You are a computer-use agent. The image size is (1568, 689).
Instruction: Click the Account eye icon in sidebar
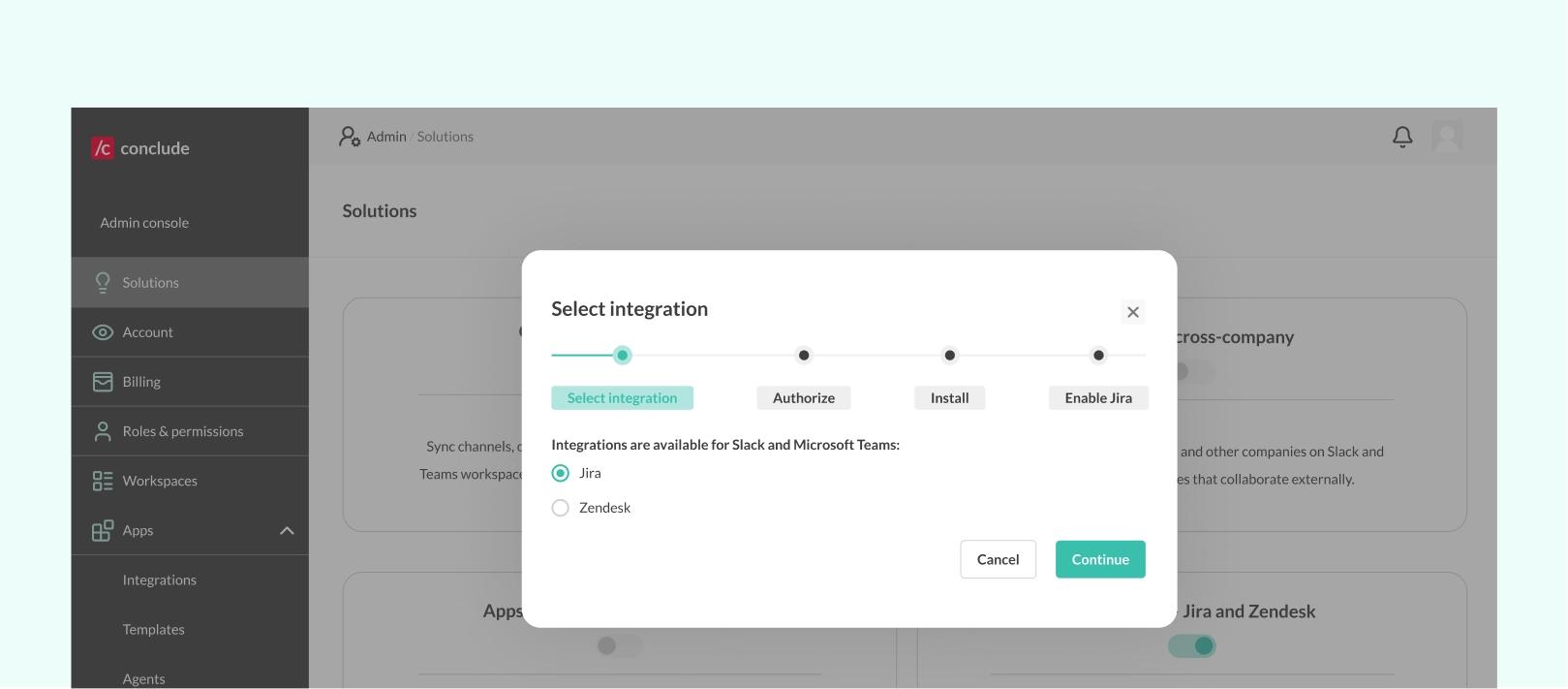(103, 332)
